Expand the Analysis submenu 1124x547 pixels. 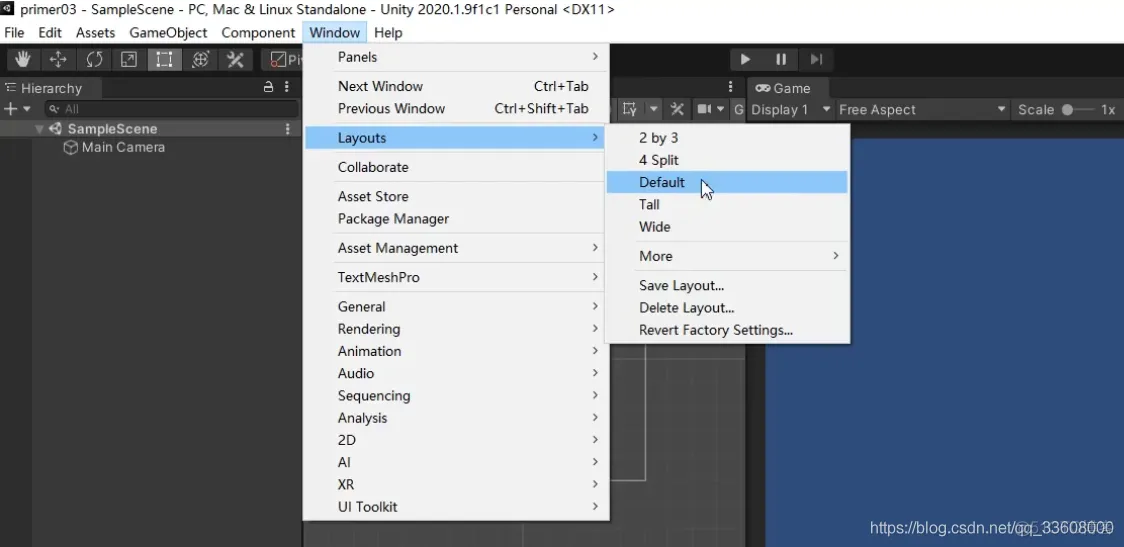coord(456,418)
